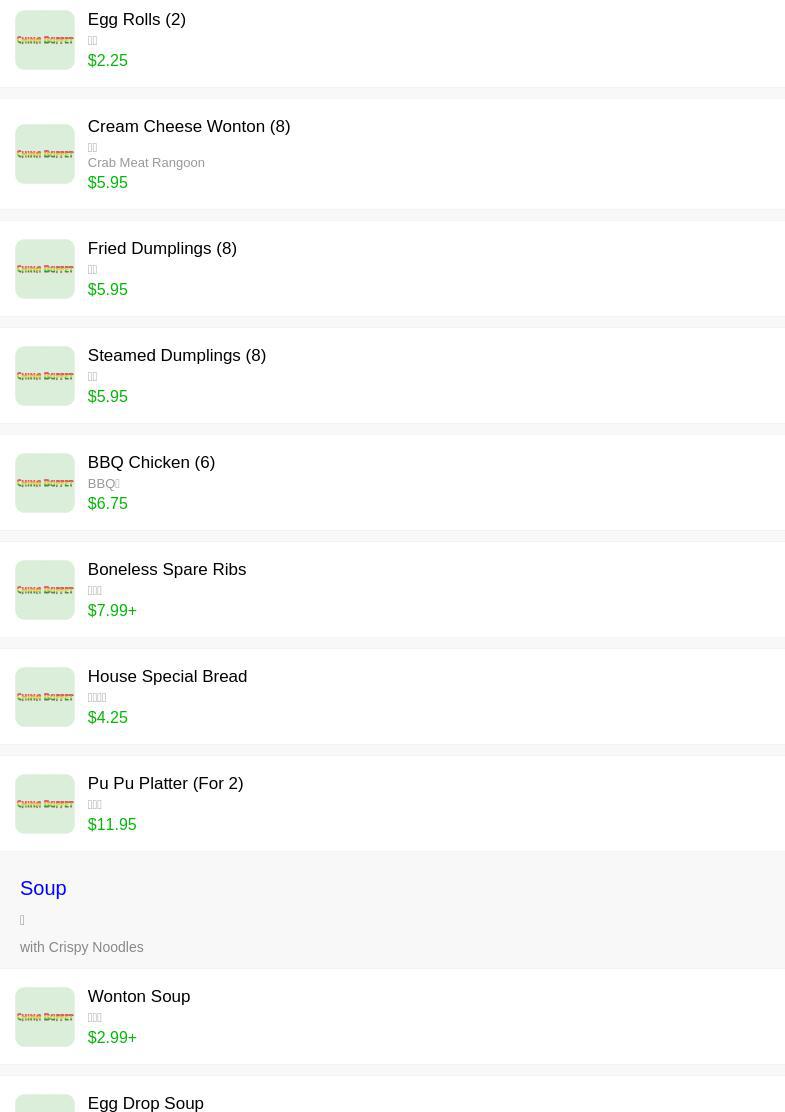The width and height of the screenshot is (785, 1112).
Task: Open Boneless Spare Ribs item
Action: coord(166,570)
